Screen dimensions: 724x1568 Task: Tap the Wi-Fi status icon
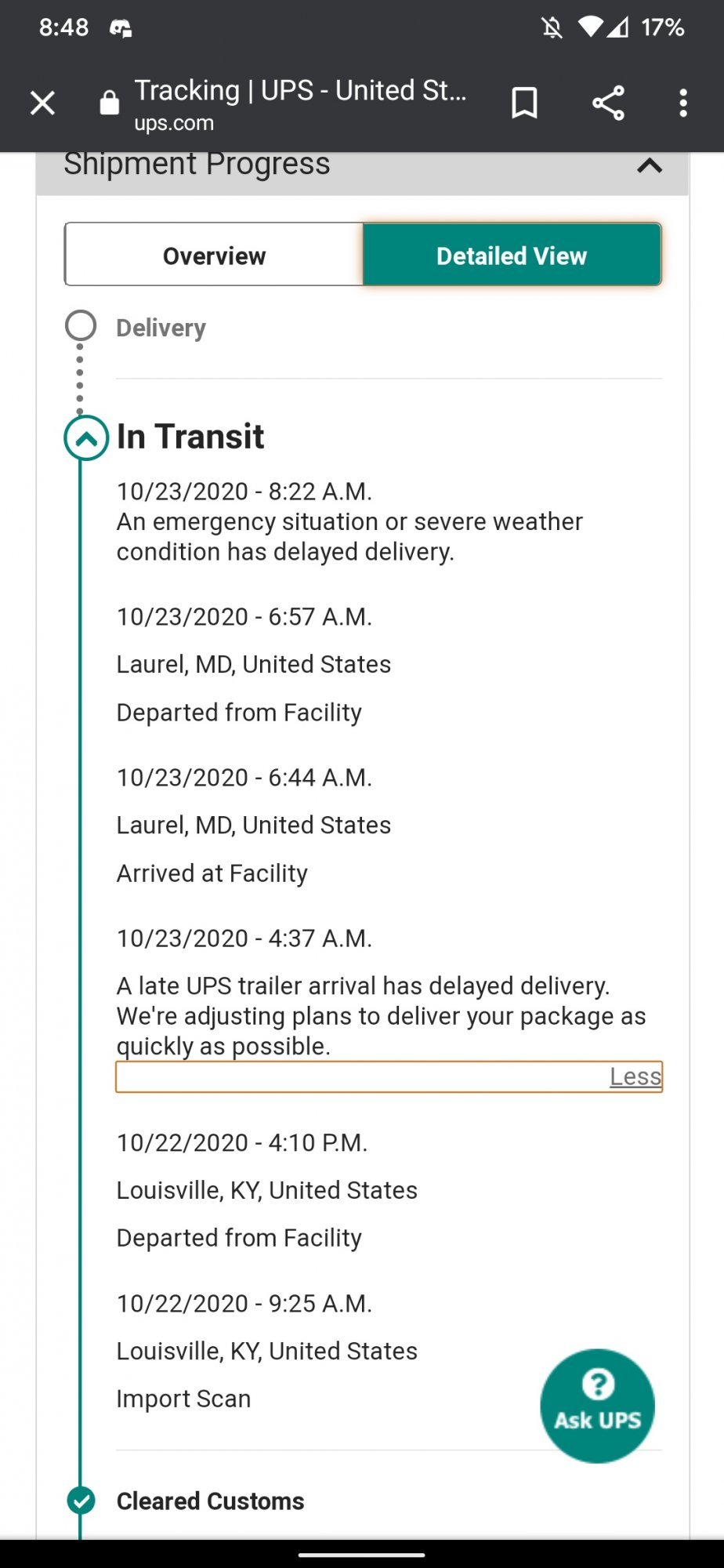(591, 28)
